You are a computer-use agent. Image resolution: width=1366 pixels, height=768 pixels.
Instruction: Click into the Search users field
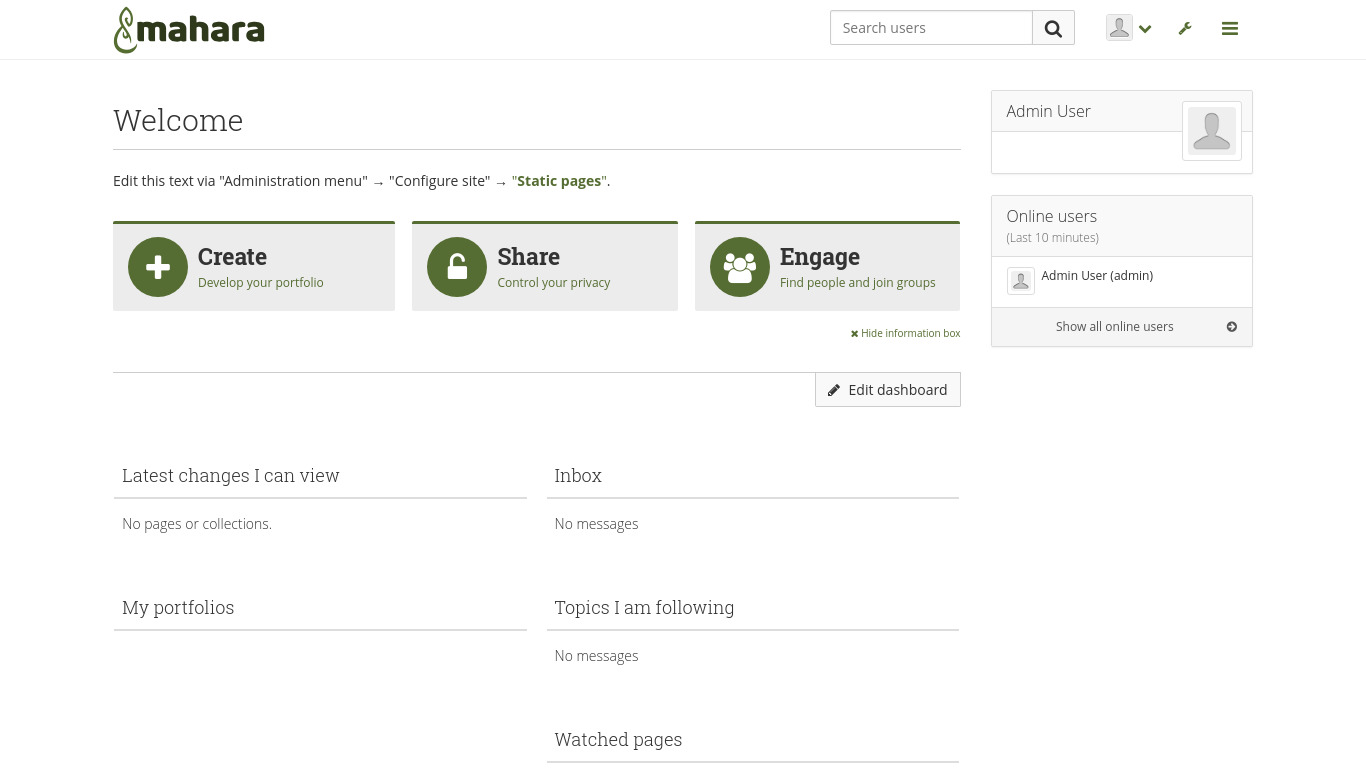pos(931,28)
